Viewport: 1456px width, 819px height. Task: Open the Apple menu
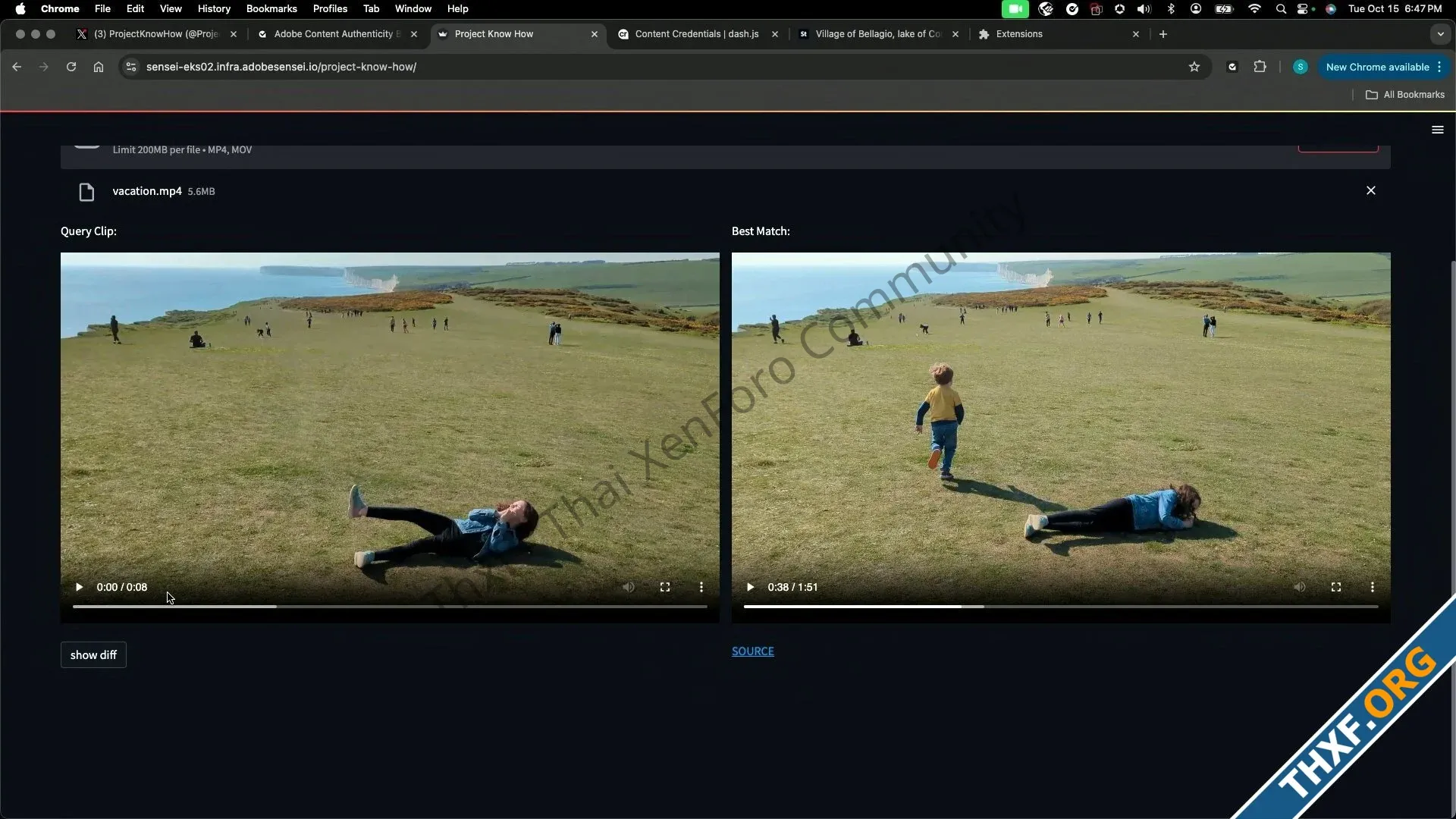tap(20, 8)
